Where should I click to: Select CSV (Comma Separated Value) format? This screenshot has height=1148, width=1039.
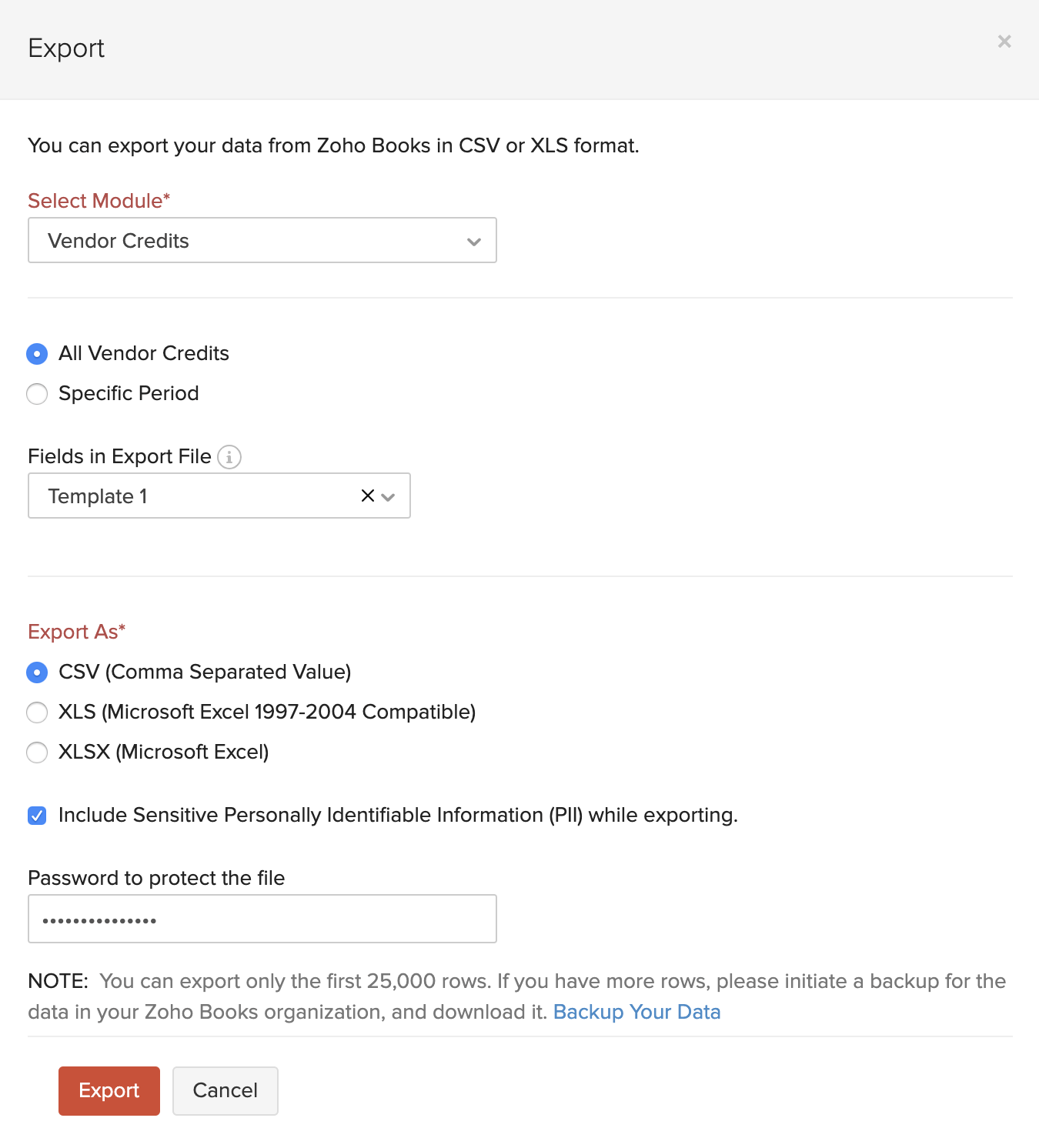pos(37,672)
